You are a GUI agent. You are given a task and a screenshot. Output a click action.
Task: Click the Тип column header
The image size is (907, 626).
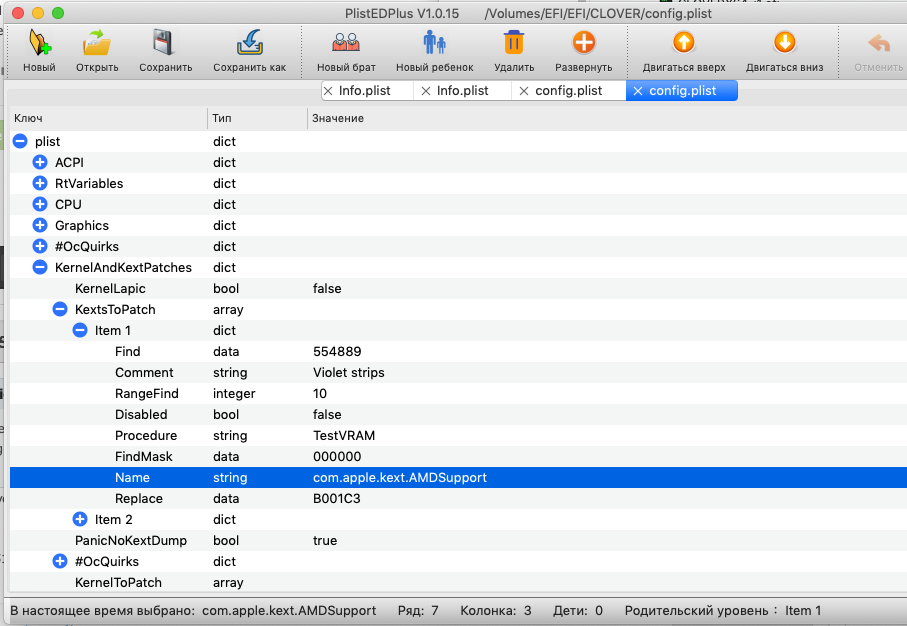[x=257, y=118]
